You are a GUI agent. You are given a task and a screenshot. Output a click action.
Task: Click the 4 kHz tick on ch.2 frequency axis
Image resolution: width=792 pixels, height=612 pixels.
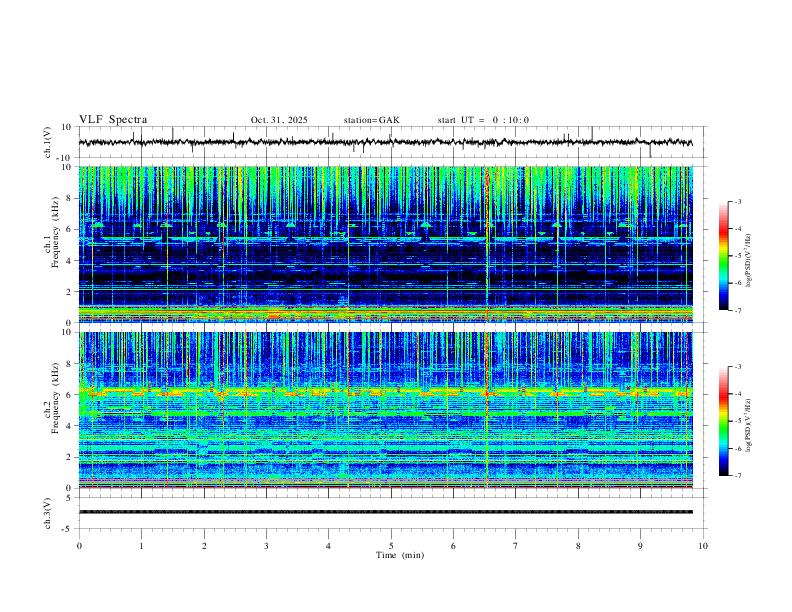[69, 426]
